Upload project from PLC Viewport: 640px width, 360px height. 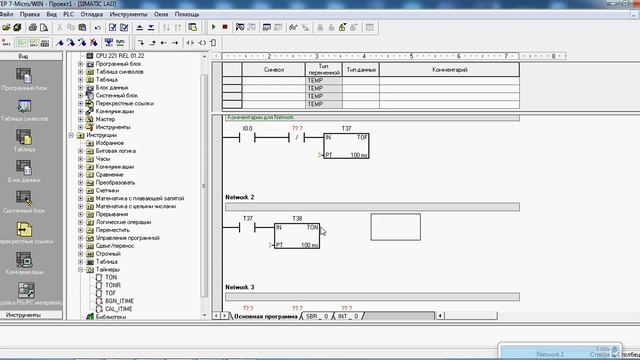pyautogui.click(x=140, y=27)
